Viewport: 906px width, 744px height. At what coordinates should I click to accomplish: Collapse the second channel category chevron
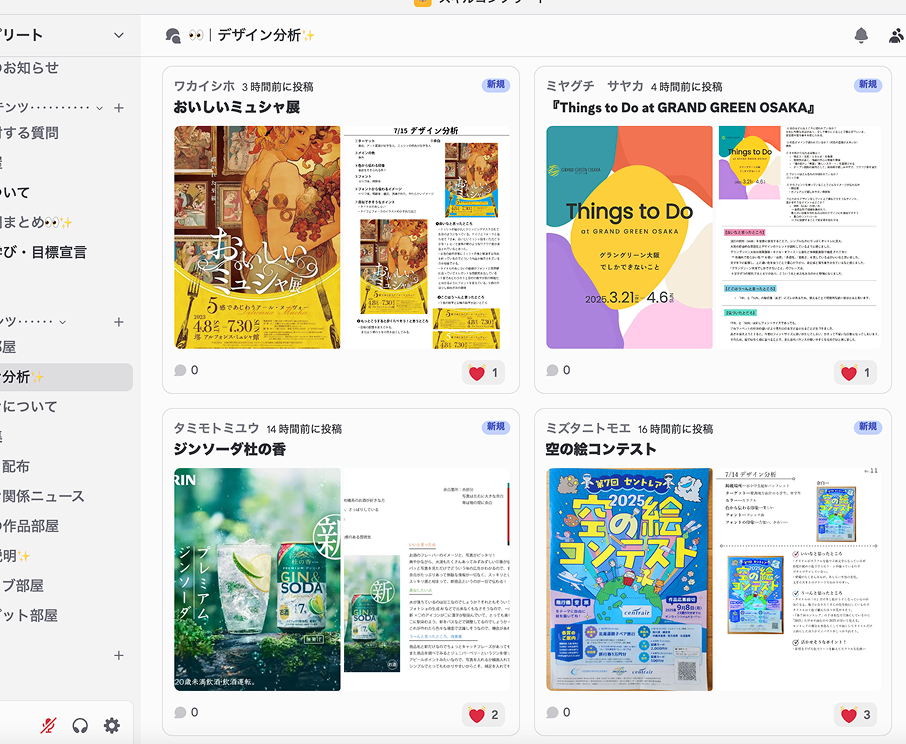pyautogui.click(x=63, y=322)
